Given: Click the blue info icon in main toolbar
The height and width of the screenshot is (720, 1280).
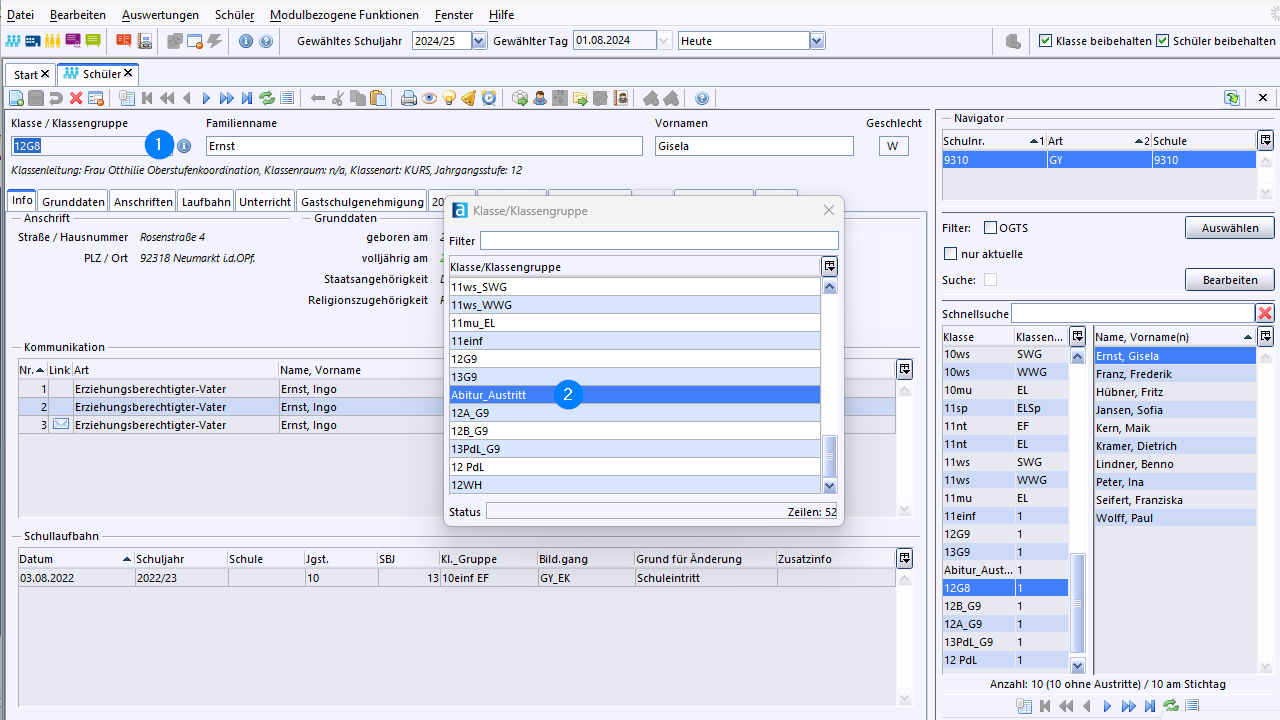Looking at the screenshot, I should click(246, 41).
